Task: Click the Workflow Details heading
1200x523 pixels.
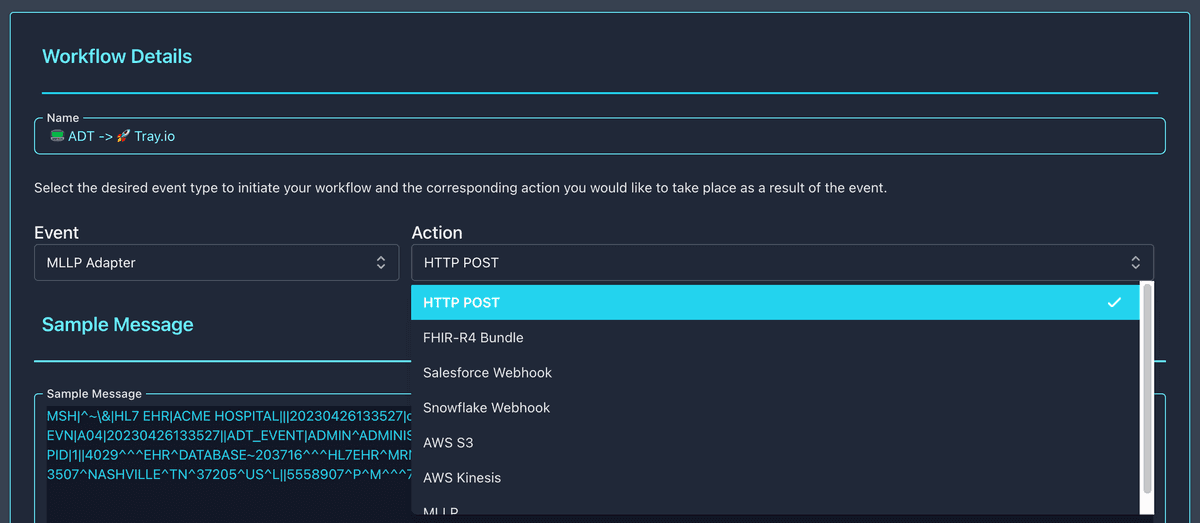Action: (x=117, y=57)
